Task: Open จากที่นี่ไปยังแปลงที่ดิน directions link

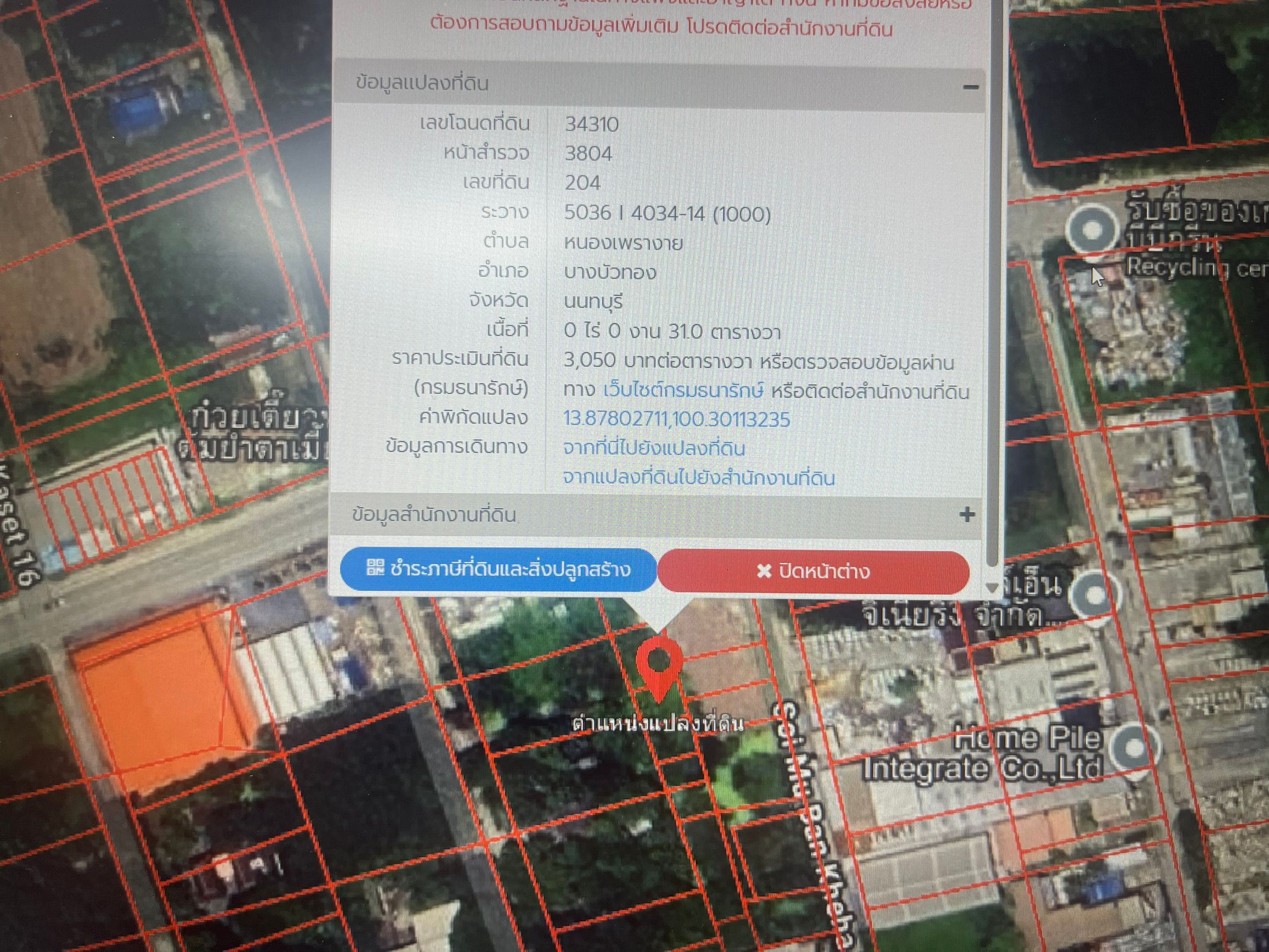Action: (654, 448)
